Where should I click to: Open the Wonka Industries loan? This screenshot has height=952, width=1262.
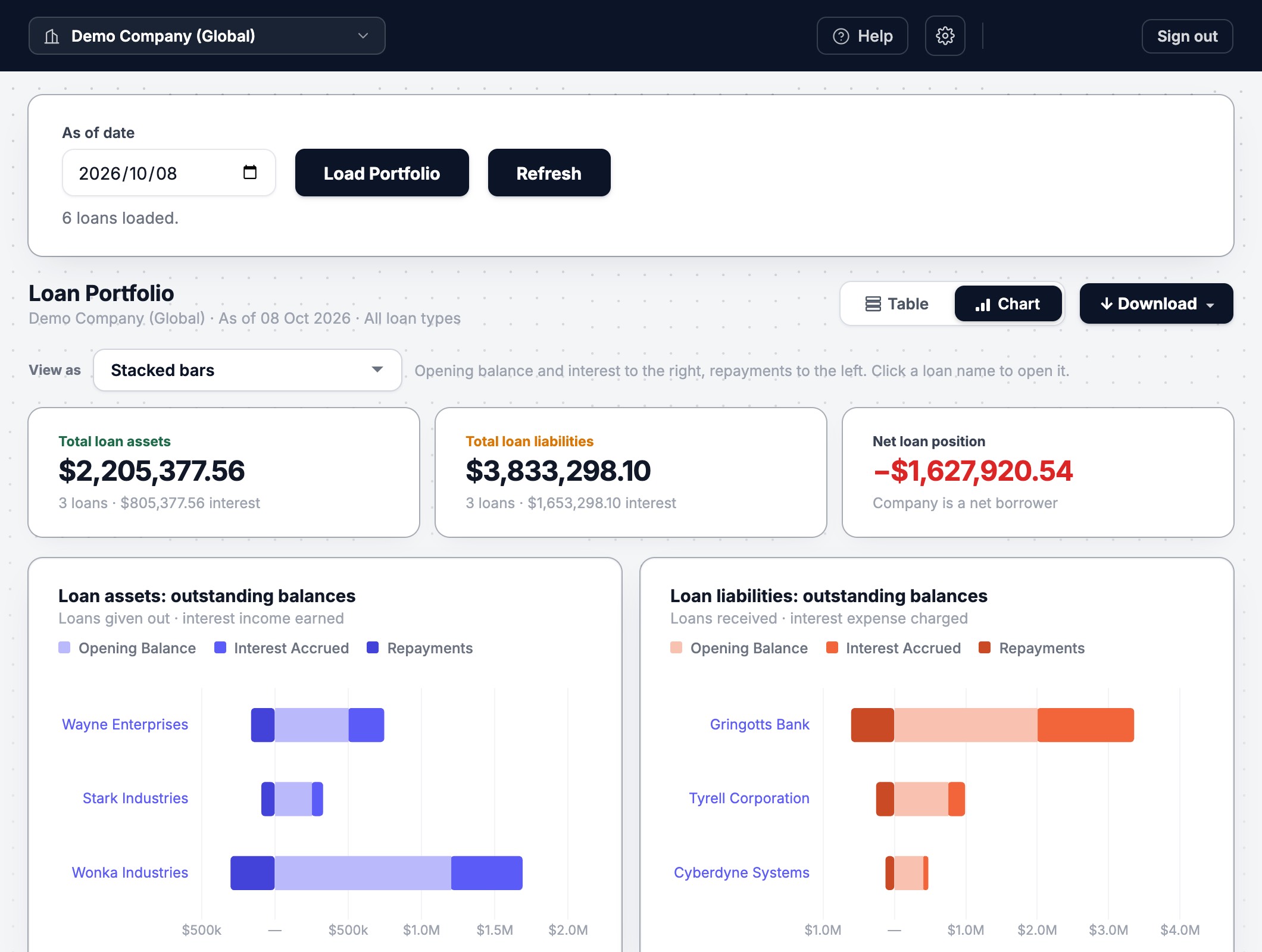(x=130, y=872)
